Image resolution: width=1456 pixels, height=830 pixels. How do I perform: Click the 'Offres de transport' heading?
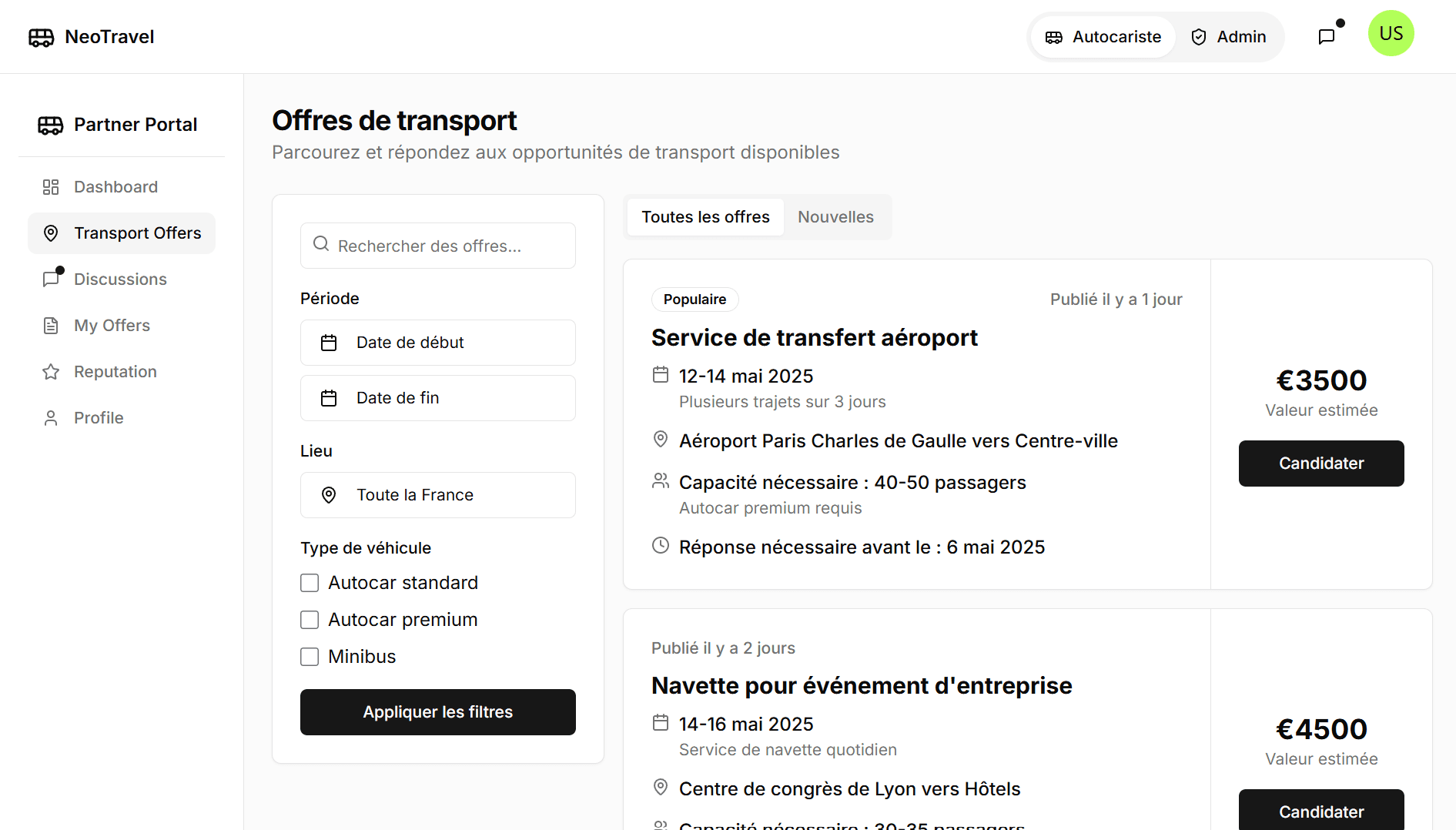click(394, 121)
